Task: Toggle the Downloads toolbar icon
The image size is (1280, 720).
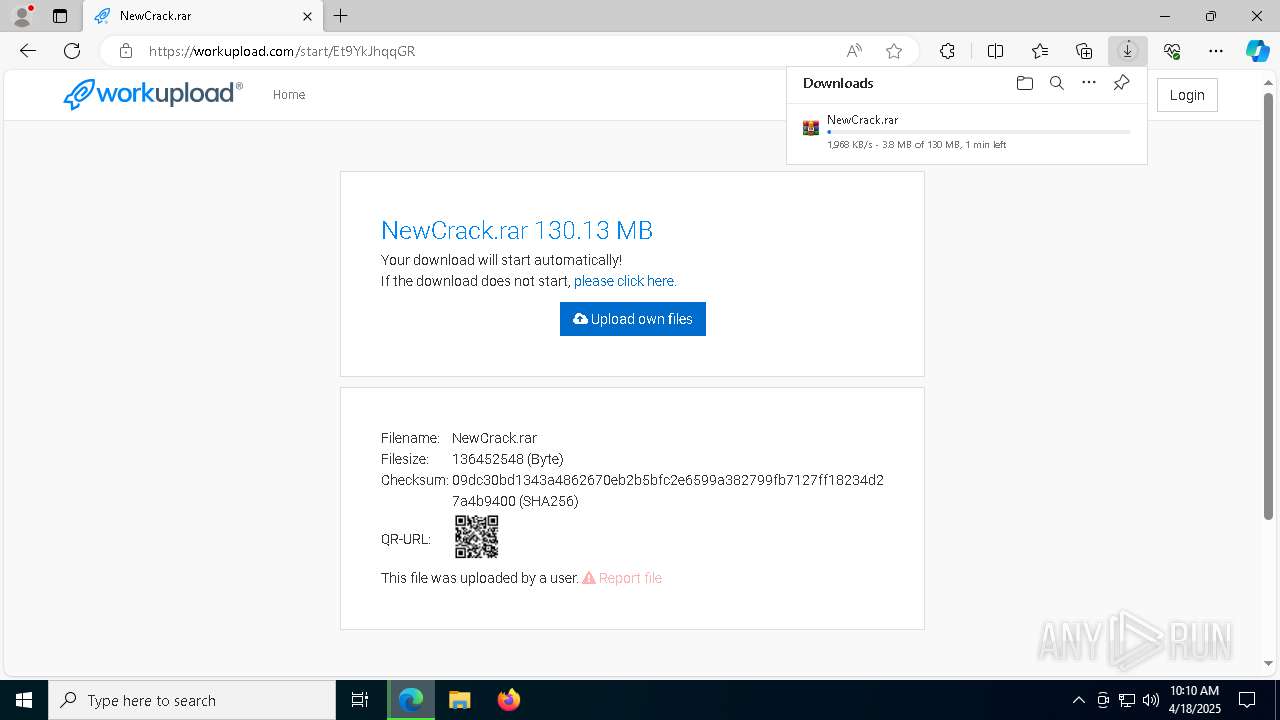Action: [x=1127, y=51]
